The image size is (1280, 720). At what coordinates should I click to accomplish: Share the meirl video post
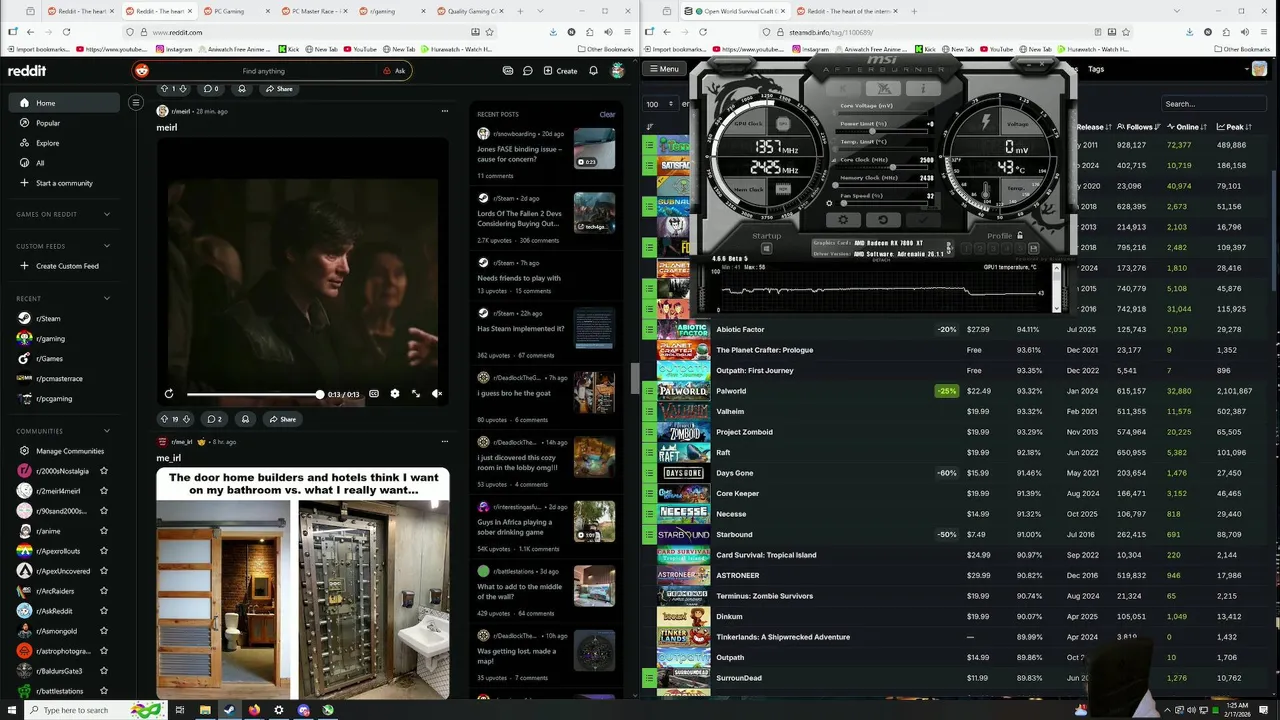point(282,419)
